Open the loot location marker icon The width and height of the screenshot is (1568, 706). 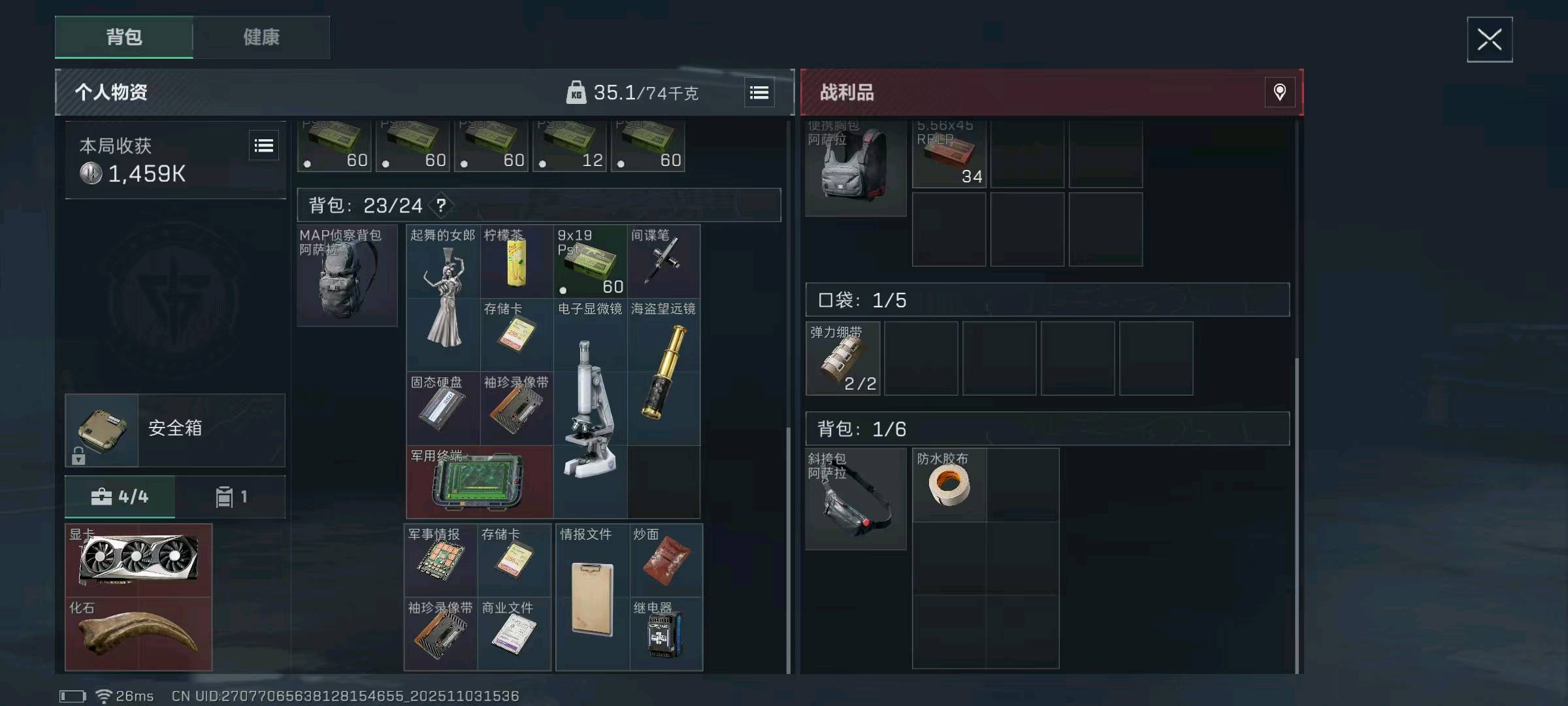tap(1280, 92)
